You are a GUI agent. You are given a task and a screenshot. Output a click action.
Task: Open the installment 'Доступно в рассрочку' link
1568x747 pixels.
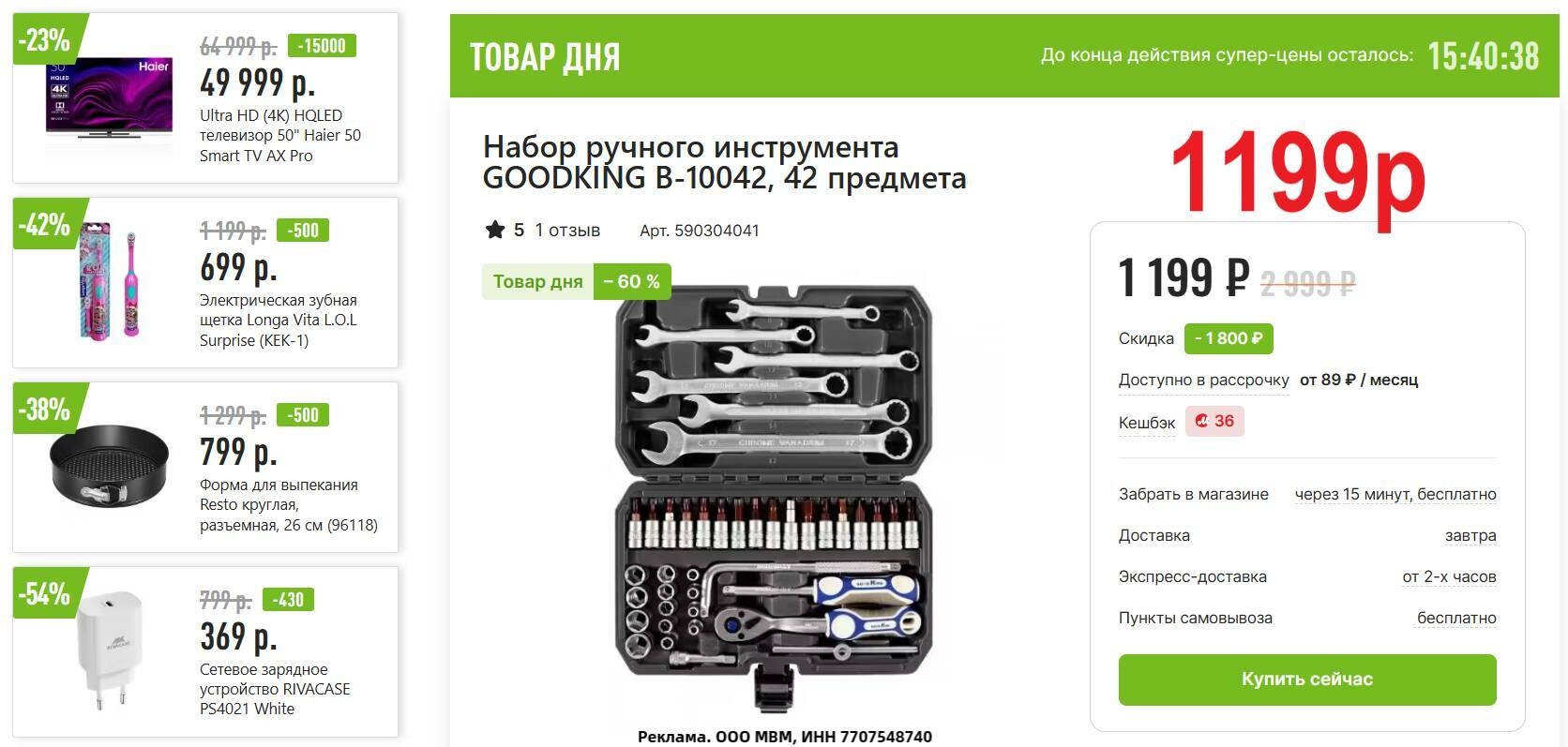coord(1203,381)
